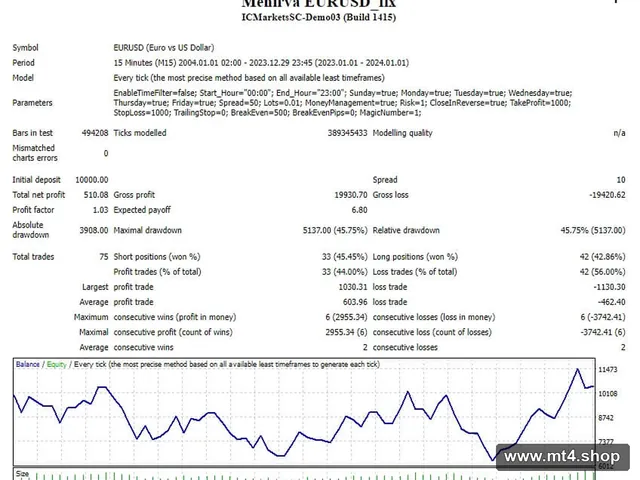Click the 'Ticks modelled' label
The width and height of the screenshot is (640, 480).
click(140, 133)
